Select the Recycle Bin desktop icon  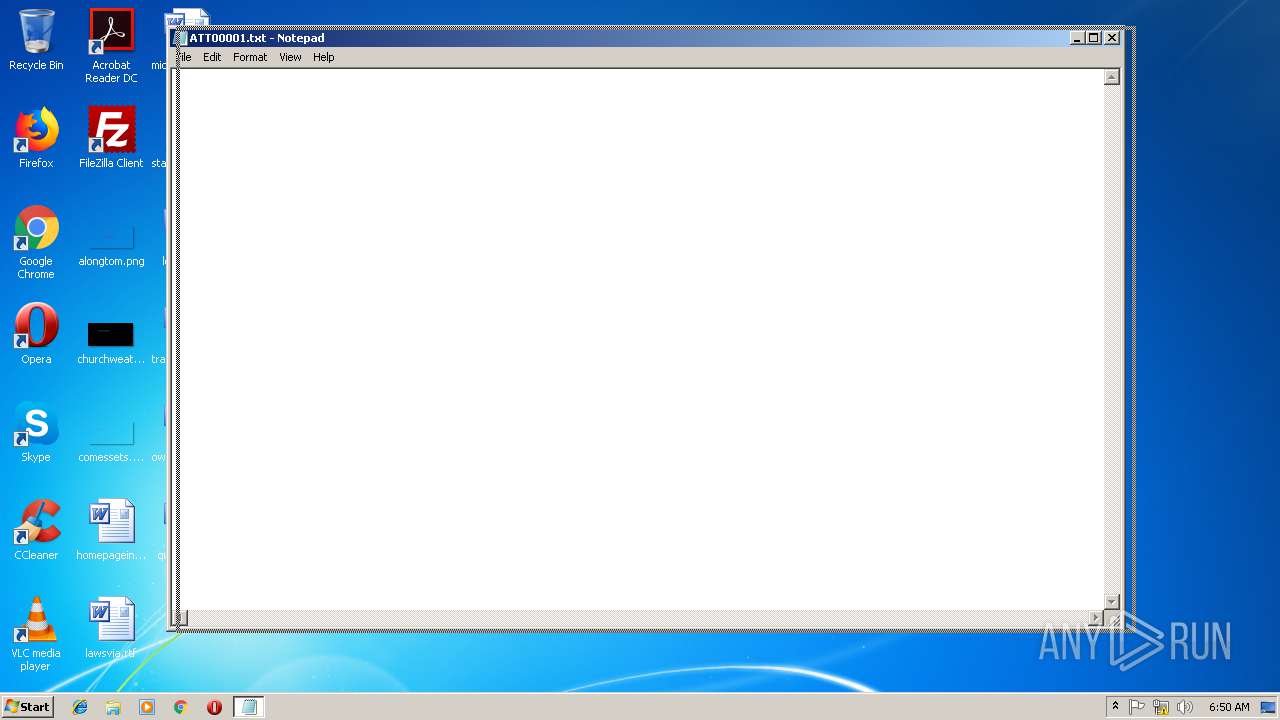pos(36,40)
